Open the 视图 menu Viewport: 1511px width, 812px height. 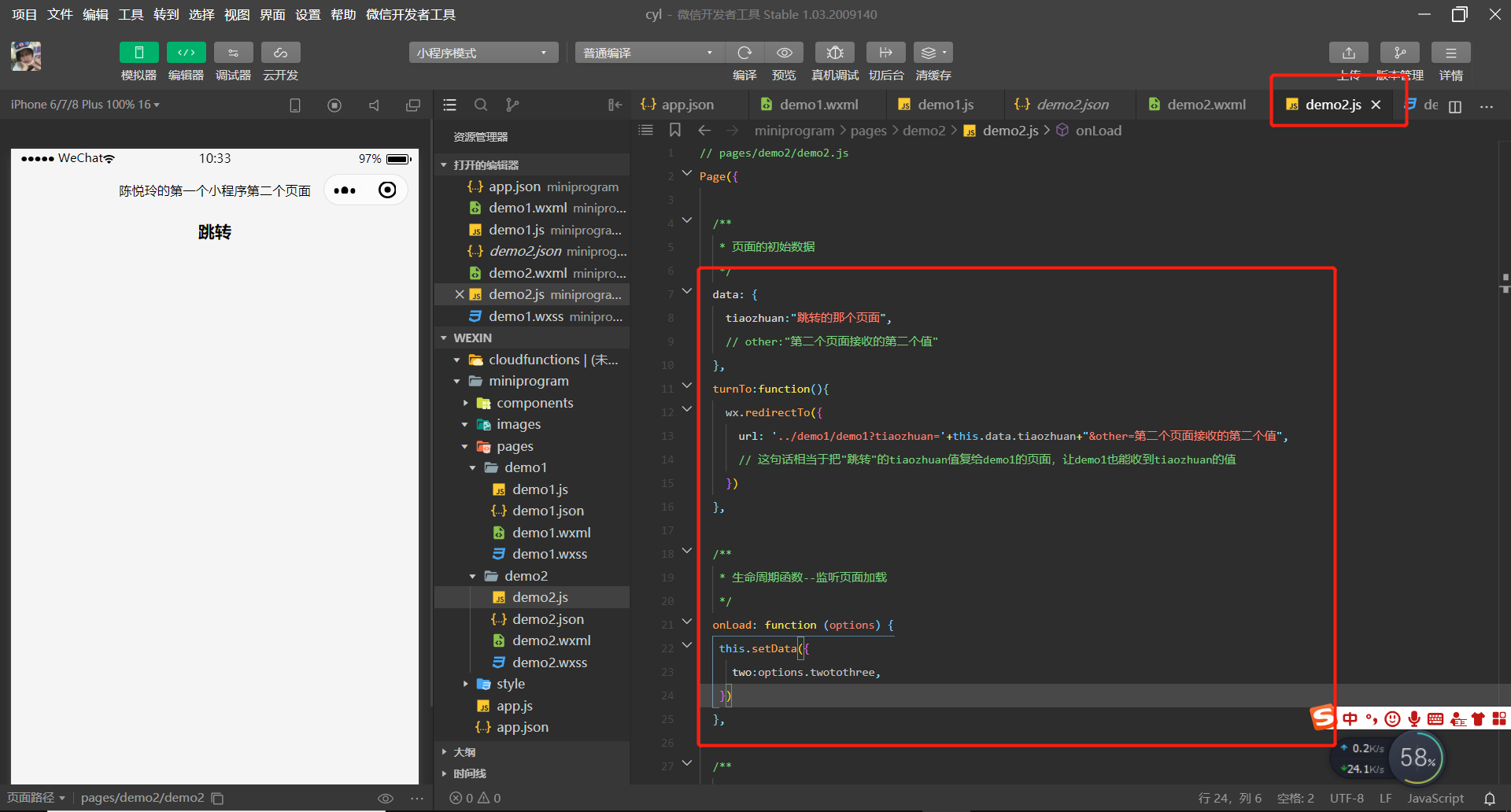[x=237, y=14]
